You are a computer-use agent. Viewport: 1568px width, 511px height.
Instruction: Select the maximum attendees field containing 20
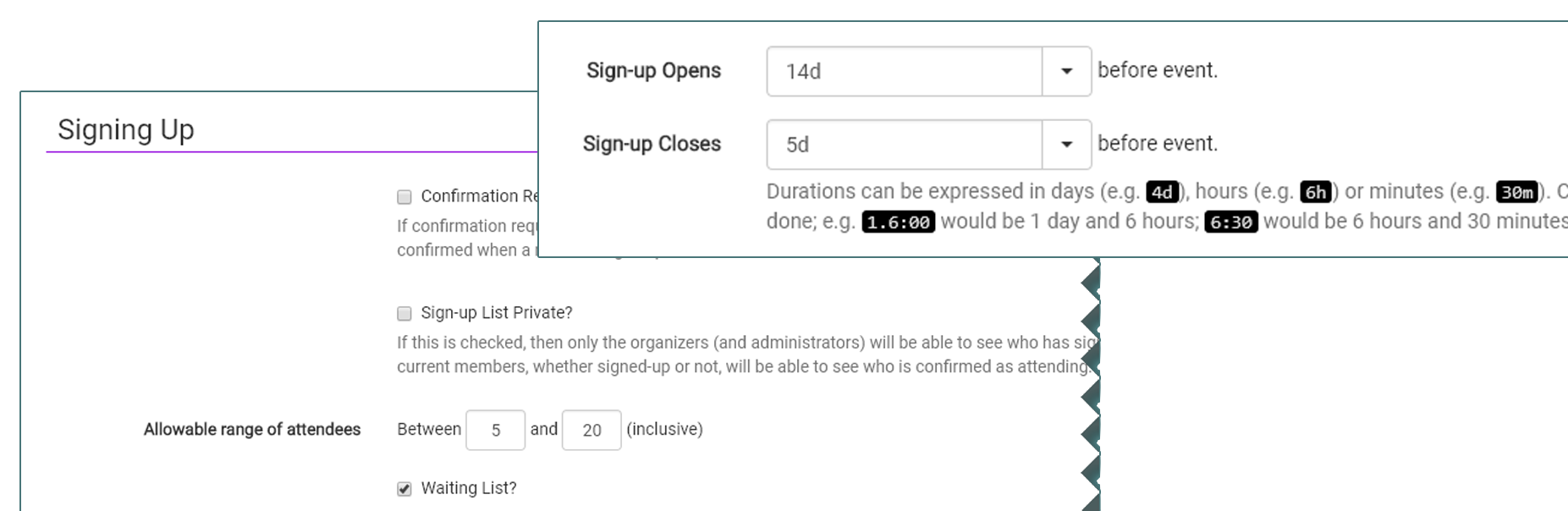[591, 430]
